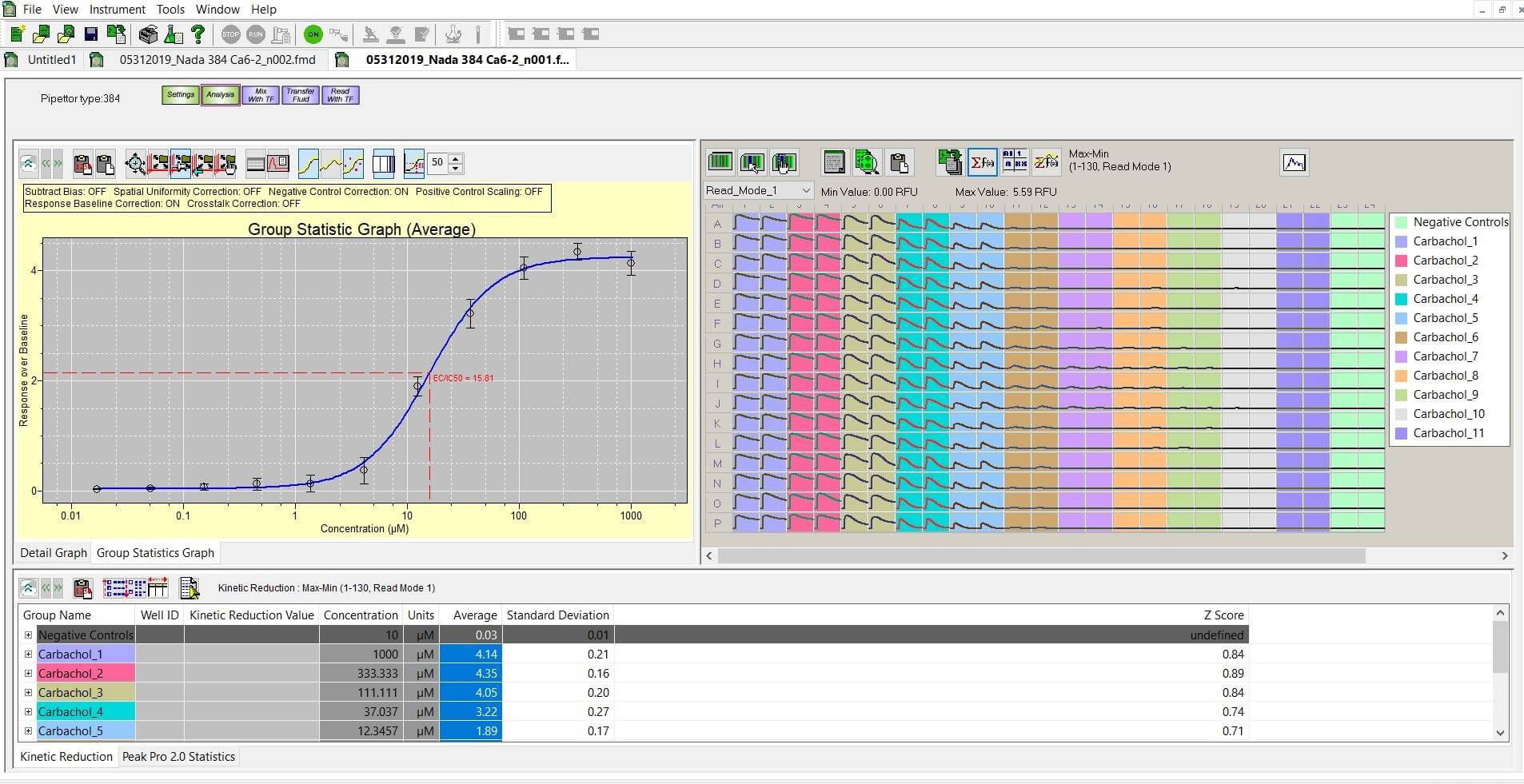Open the Sum f(x) kinetic reduction settings icon
Viewport: 1524px width, 784px height.
pos(983,162)
